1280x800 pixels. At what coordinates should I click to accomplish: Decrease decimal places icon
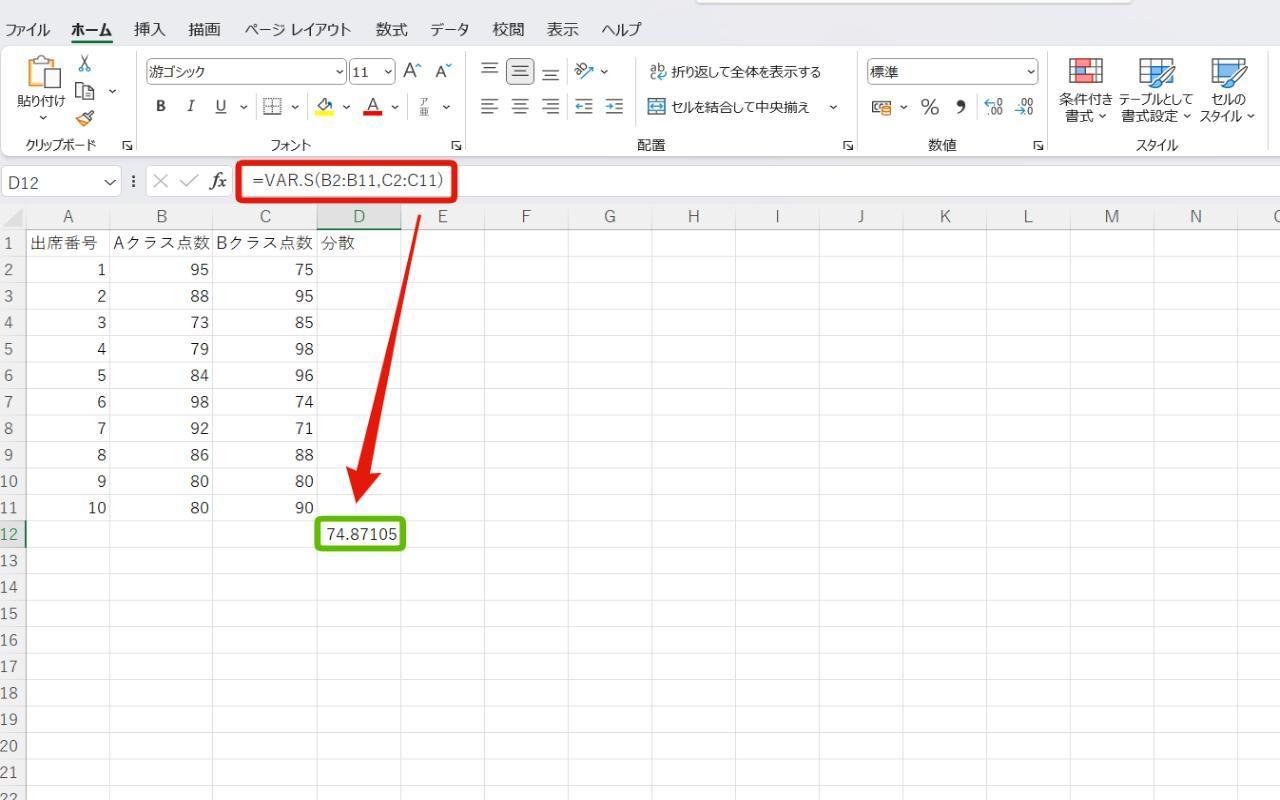(1024, 107)
